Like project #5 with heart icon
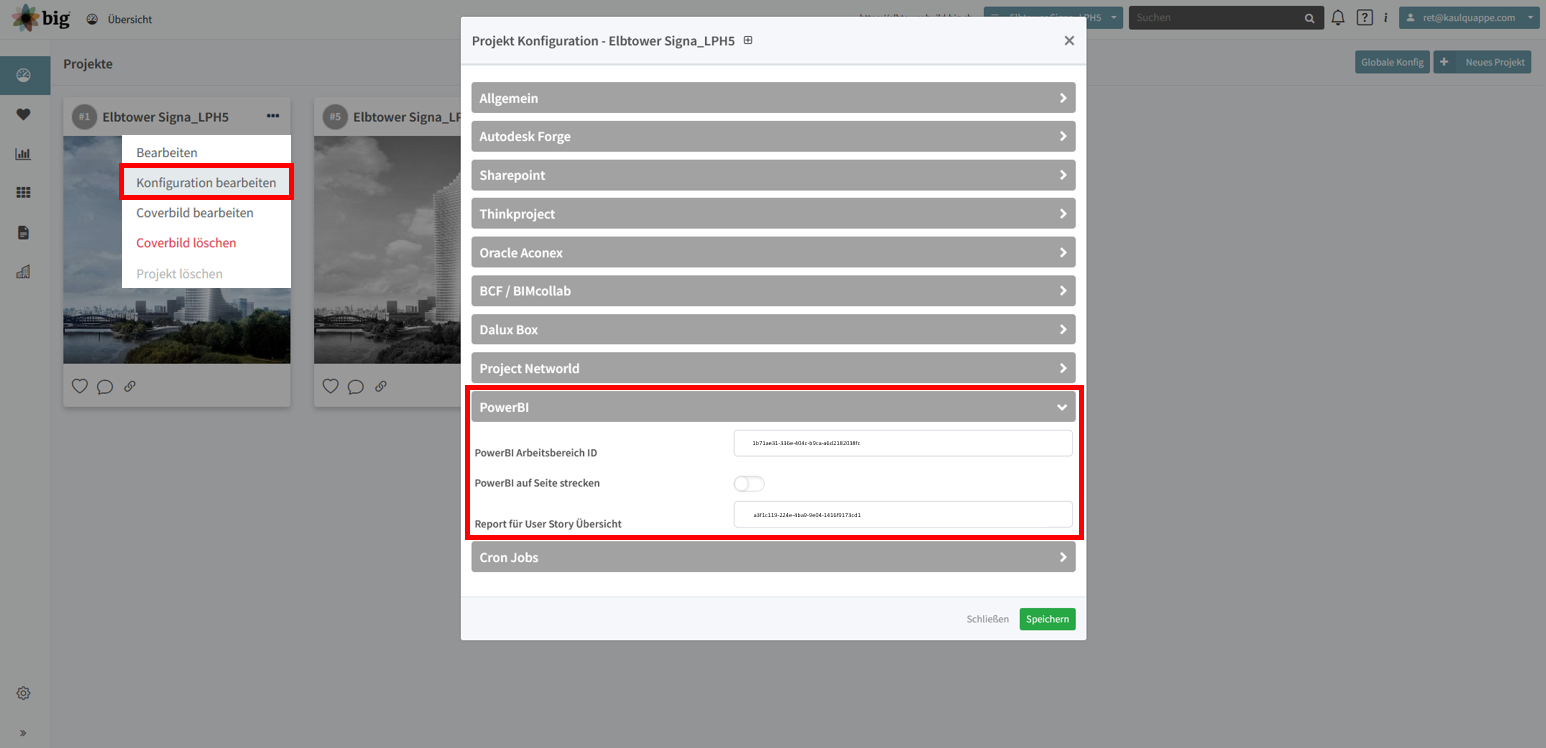This screenshot has width=1546, height=748. [331, 386]
